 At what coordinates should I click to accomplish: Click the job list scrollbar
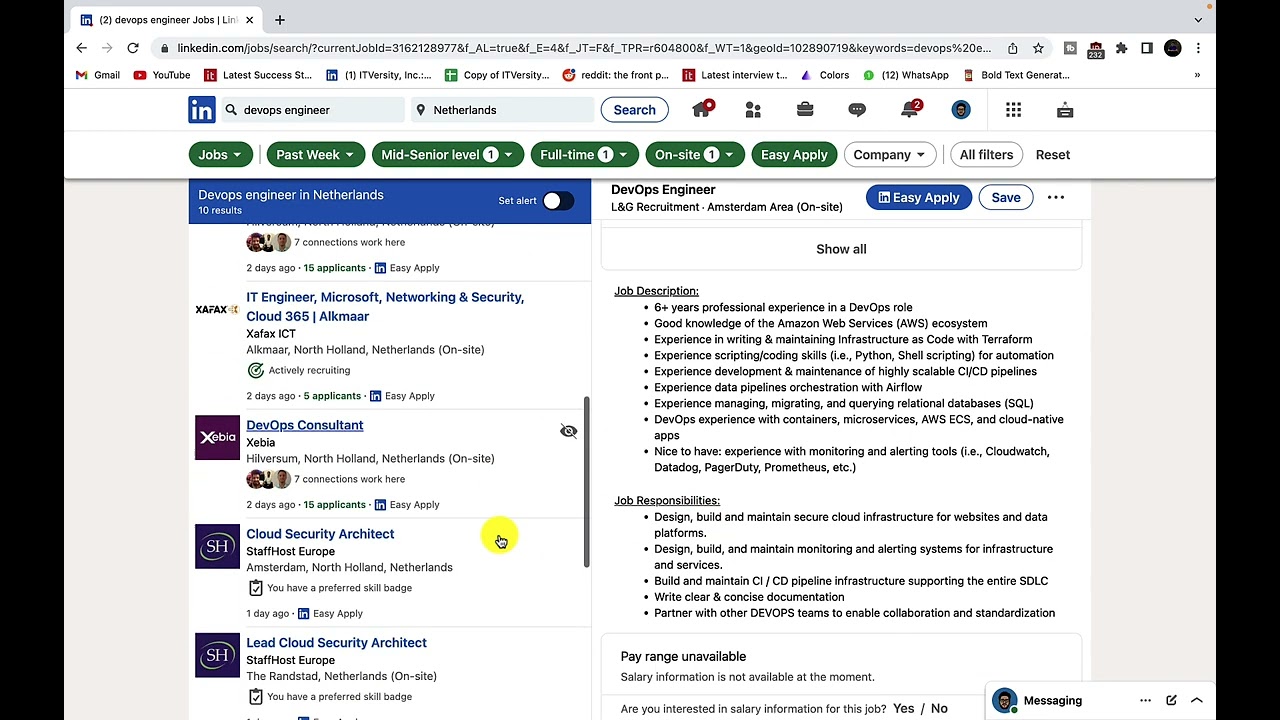coord(587,480)
